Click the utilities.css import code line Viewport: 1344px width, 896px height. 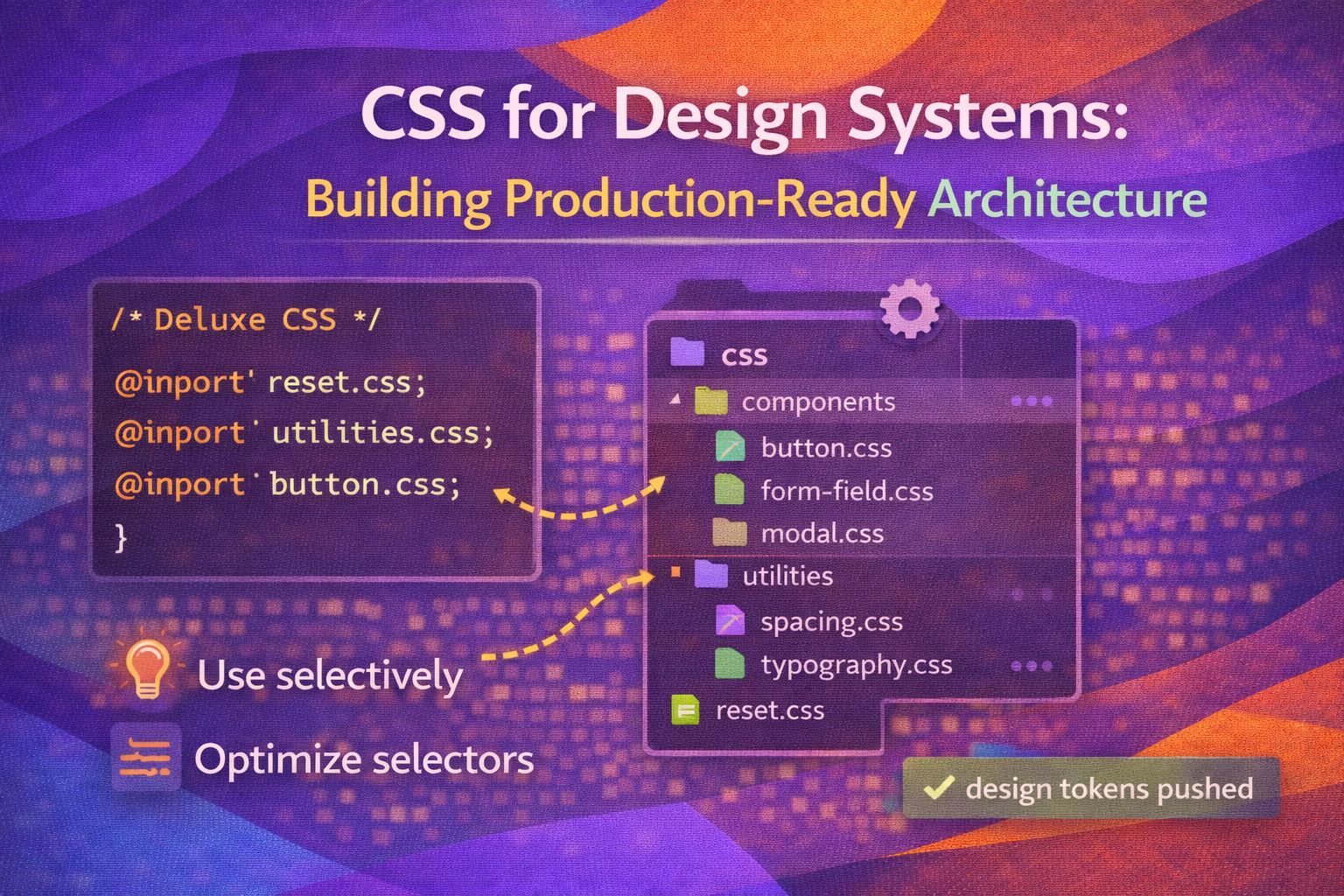pos(304,432)
